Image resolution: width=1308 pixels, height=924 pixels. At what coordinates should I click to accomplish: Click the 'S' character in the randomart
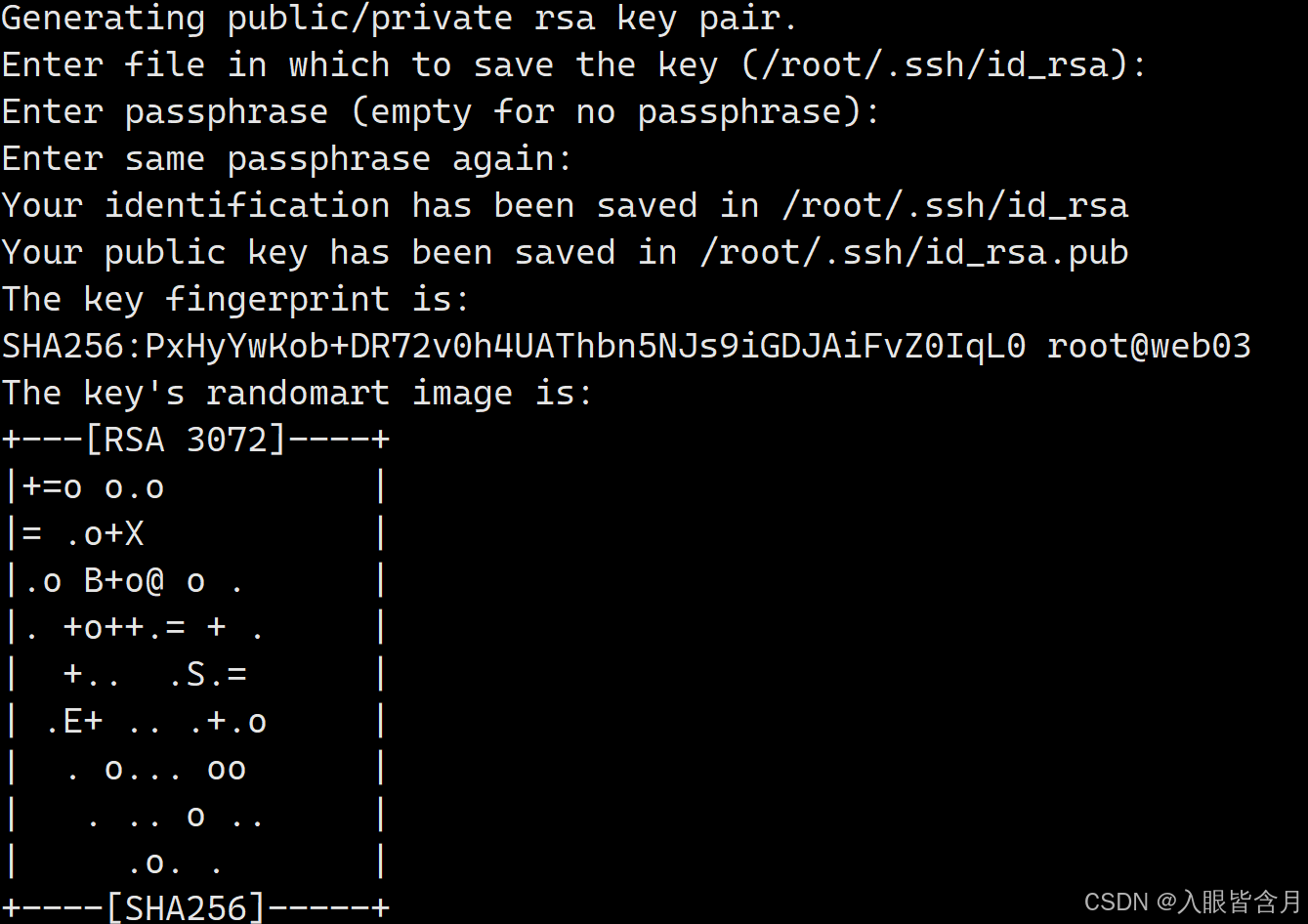[x=195, y=675]
